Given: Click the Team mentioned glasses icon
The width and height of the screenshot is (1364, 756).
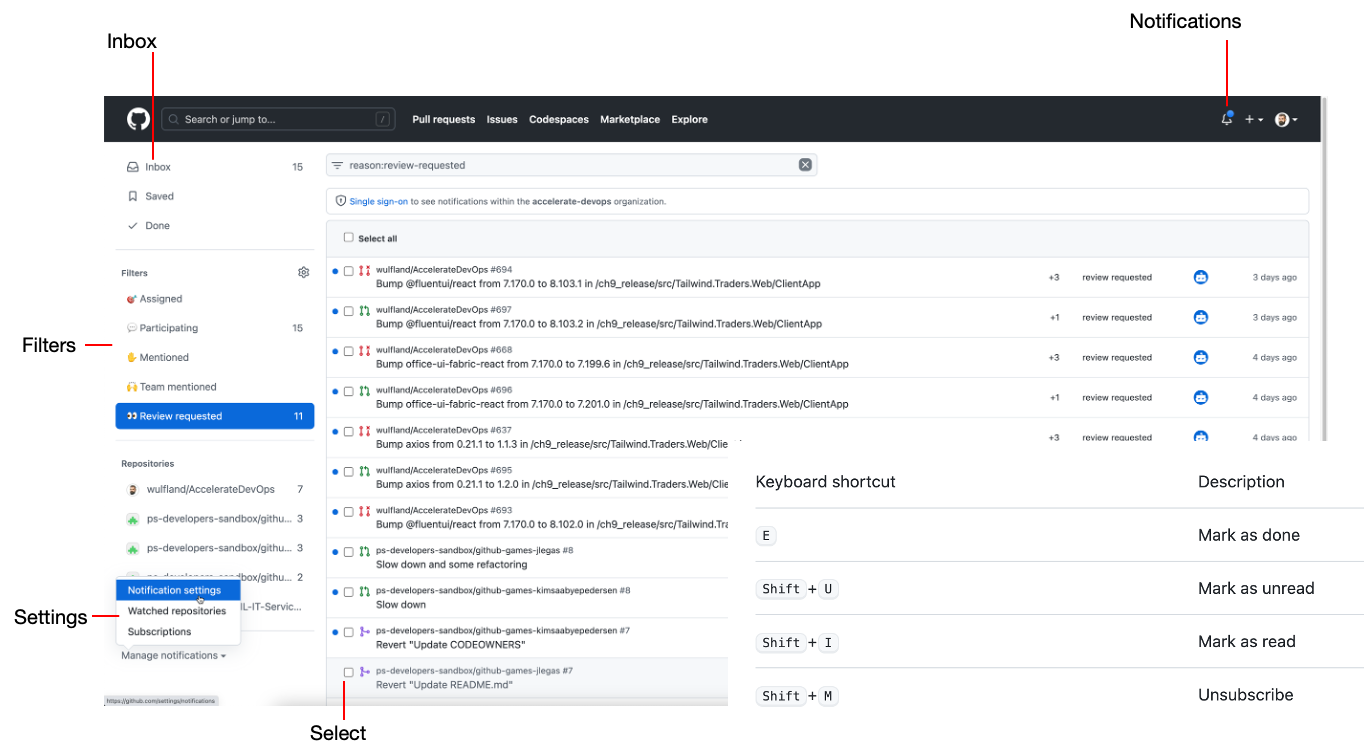Looking at the screenshot, I should [131, 386].
